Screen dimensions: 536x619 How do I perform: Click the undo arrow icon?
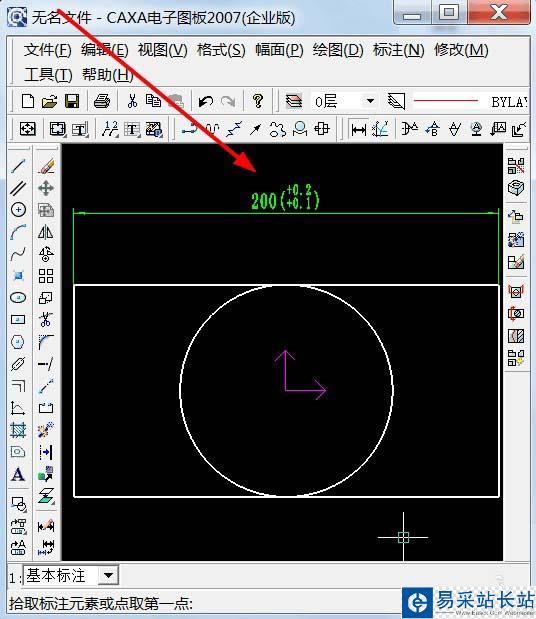206,101
